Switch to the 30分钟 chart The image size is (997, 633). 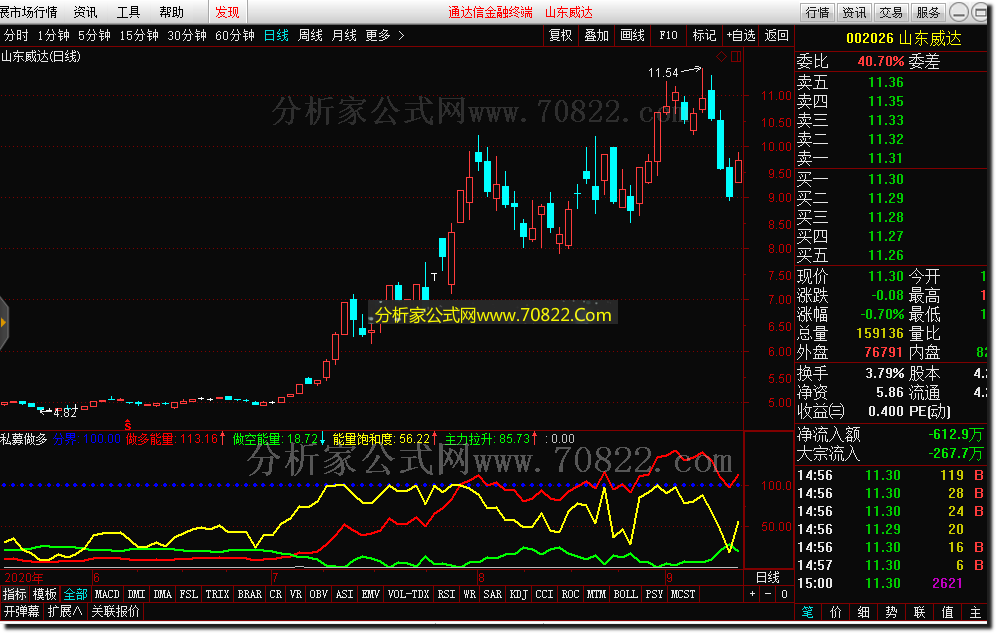(x=187, y=36)
